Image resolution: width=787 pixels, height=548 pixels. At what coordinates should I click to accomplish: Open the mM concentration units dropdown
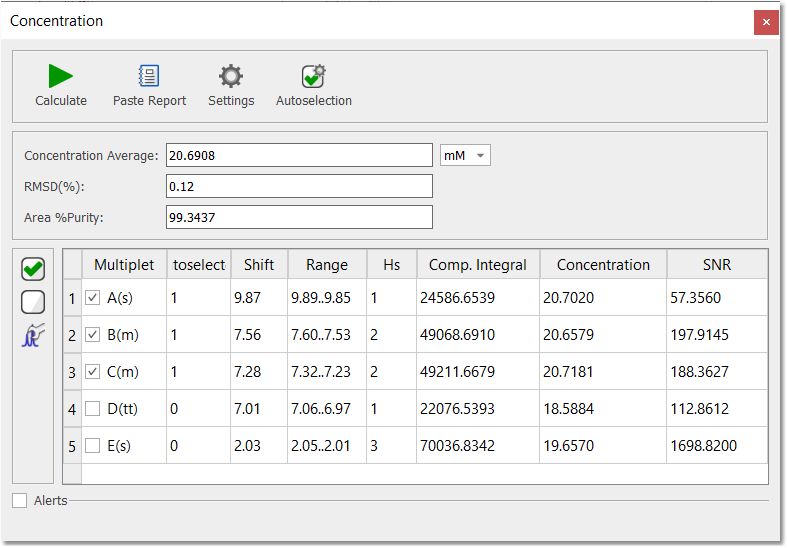[465, 156]
